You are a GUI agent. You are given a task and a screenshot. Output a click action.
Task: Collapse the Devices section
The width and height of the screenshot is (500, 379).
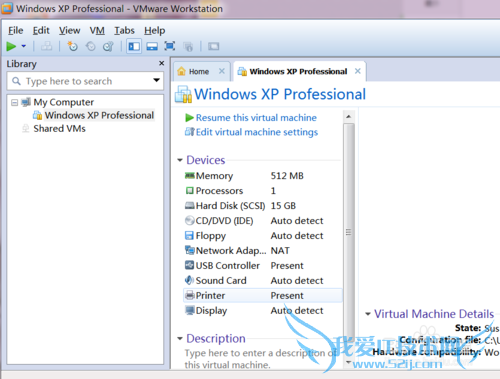[180, 160]
